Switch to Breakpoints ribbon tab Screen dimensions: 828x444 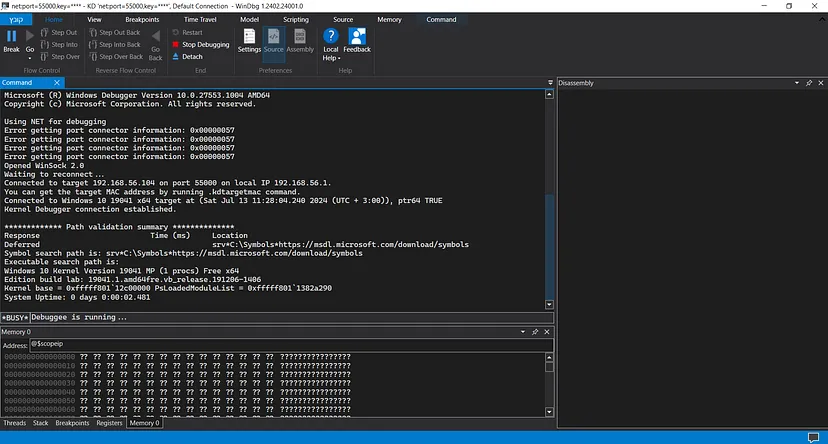click(142, 20)
